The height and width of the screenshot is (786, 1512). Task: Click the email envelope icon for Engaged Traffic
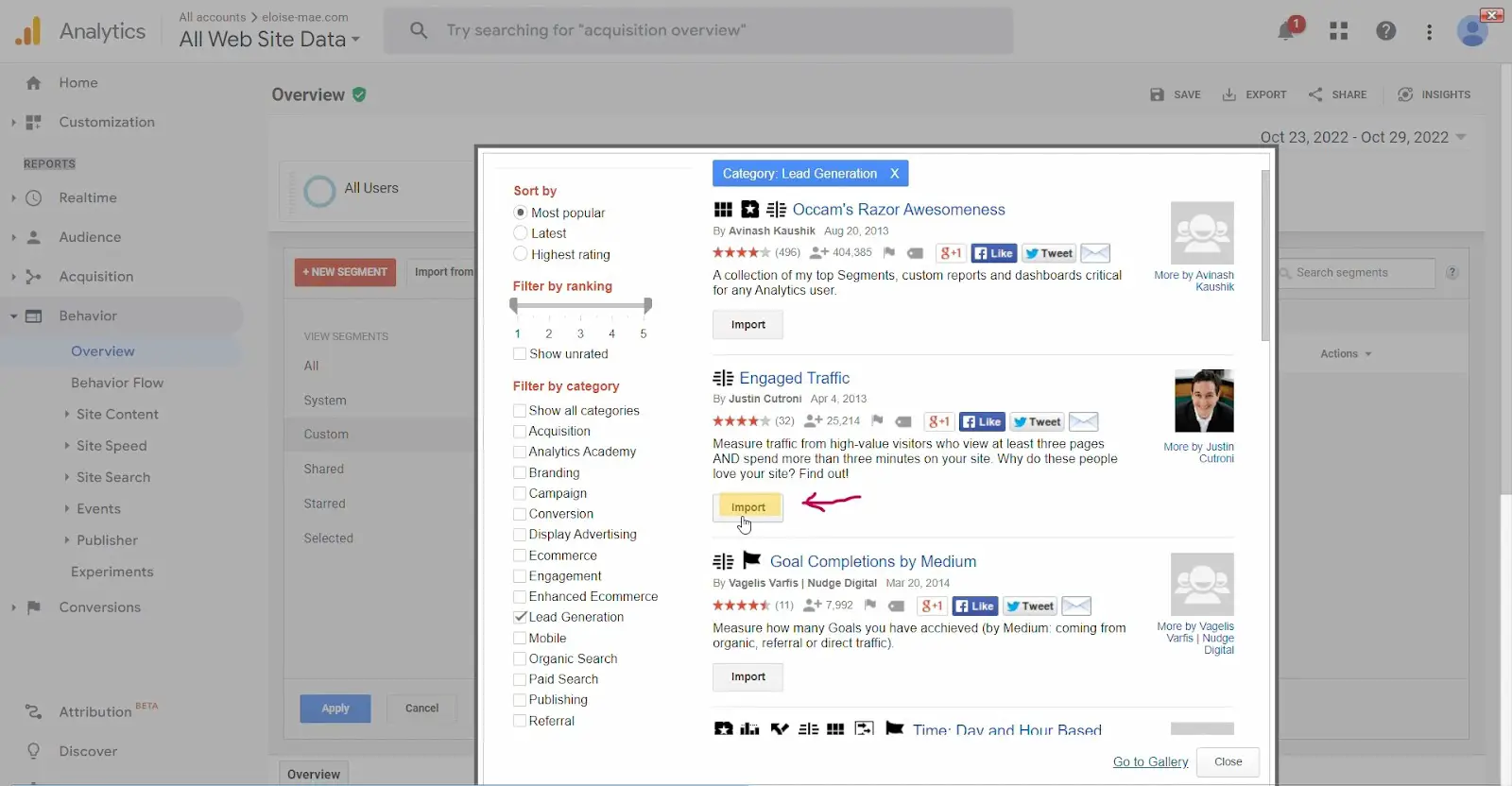[x=1083, y=422]
